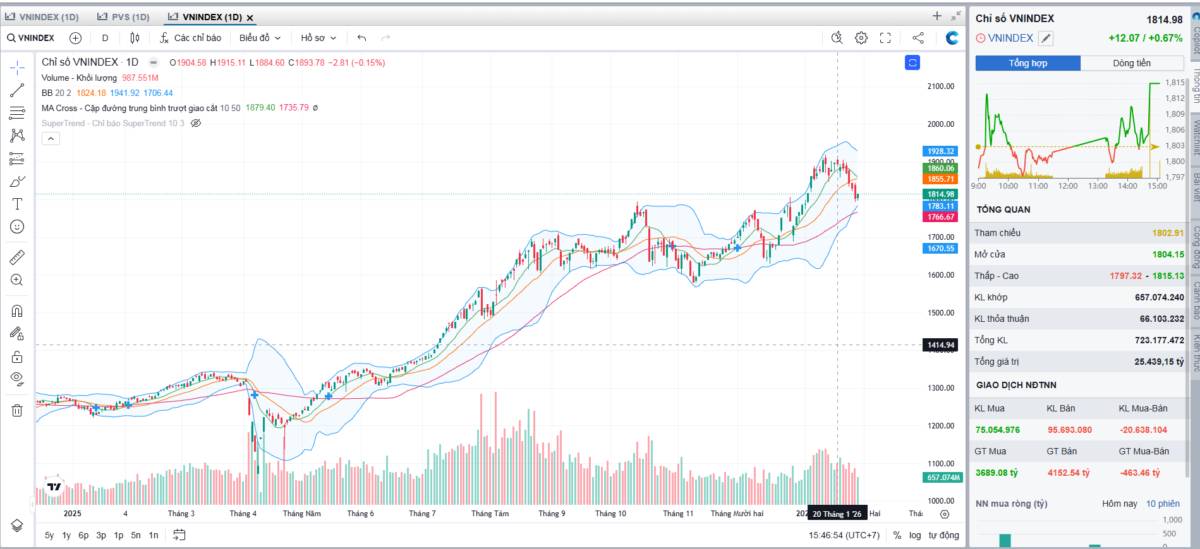The height and width of the screenshot is (549, 1200).
Task: Collapse the indicator legend chevron
Action: [x=49, y=139]
